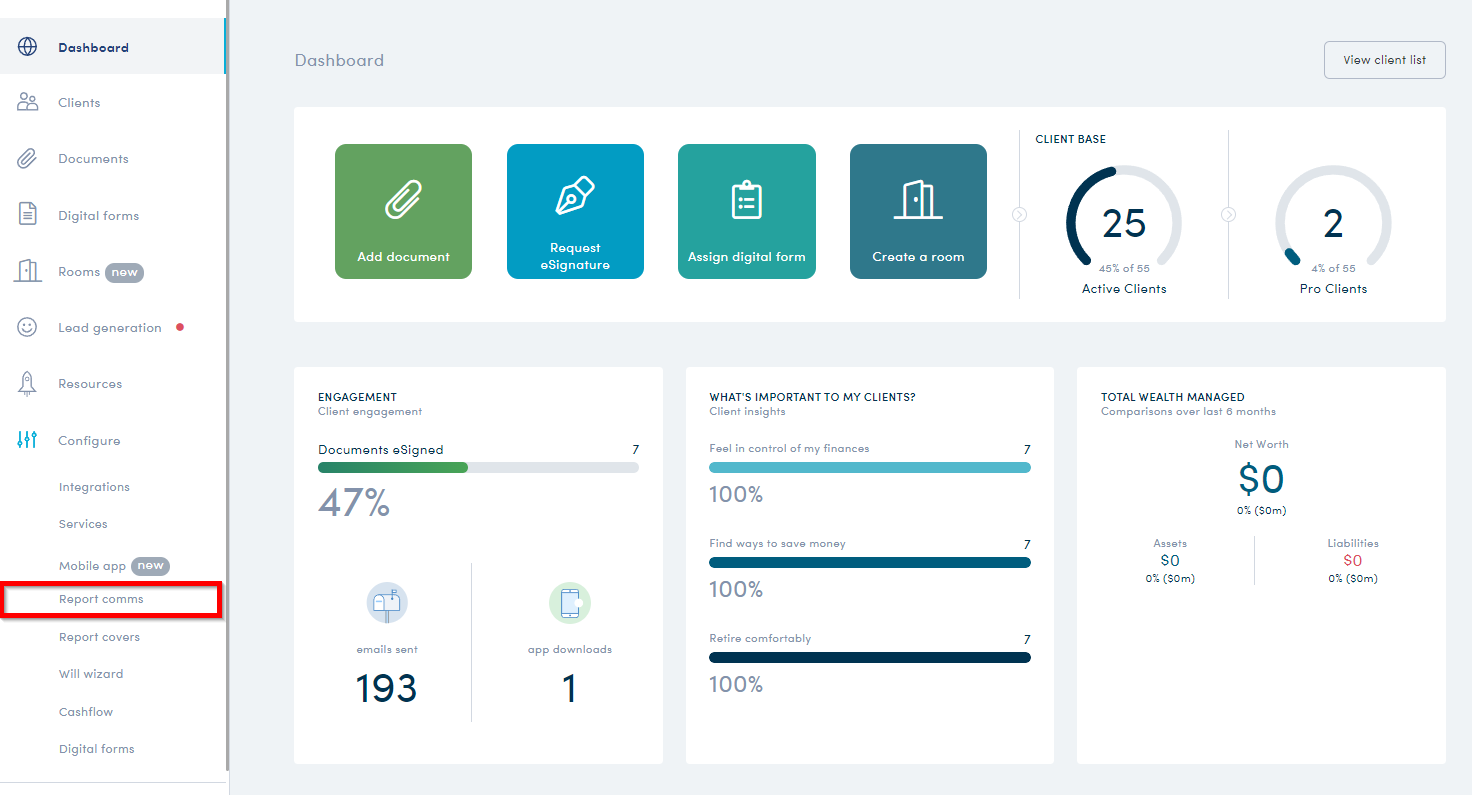Click chevron arrow beside Pro Clients gauge
The height and width of the screenshot is (795, 1472).
click(1229, 214)
